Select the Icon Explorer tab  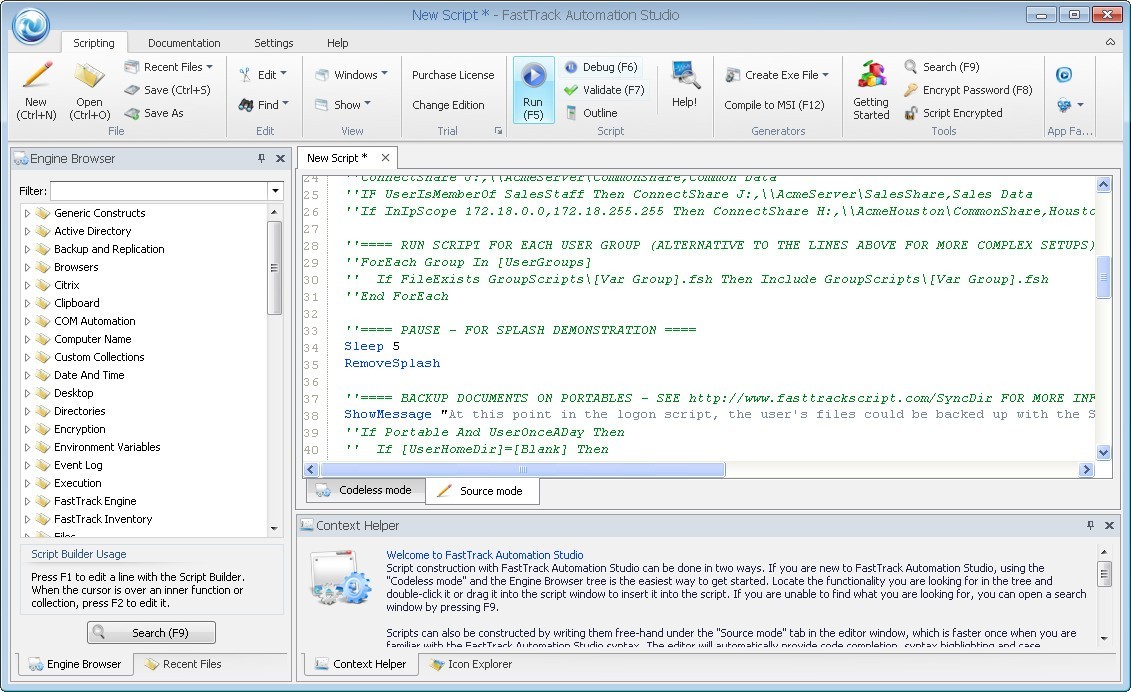pyautogui.click(x=471, y=665)
